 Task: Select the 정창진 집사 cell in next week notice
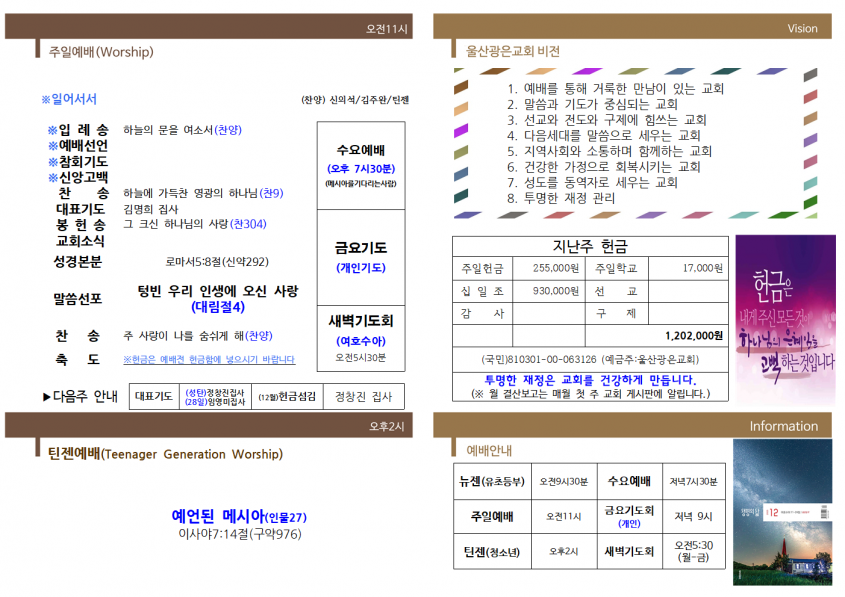364,397
